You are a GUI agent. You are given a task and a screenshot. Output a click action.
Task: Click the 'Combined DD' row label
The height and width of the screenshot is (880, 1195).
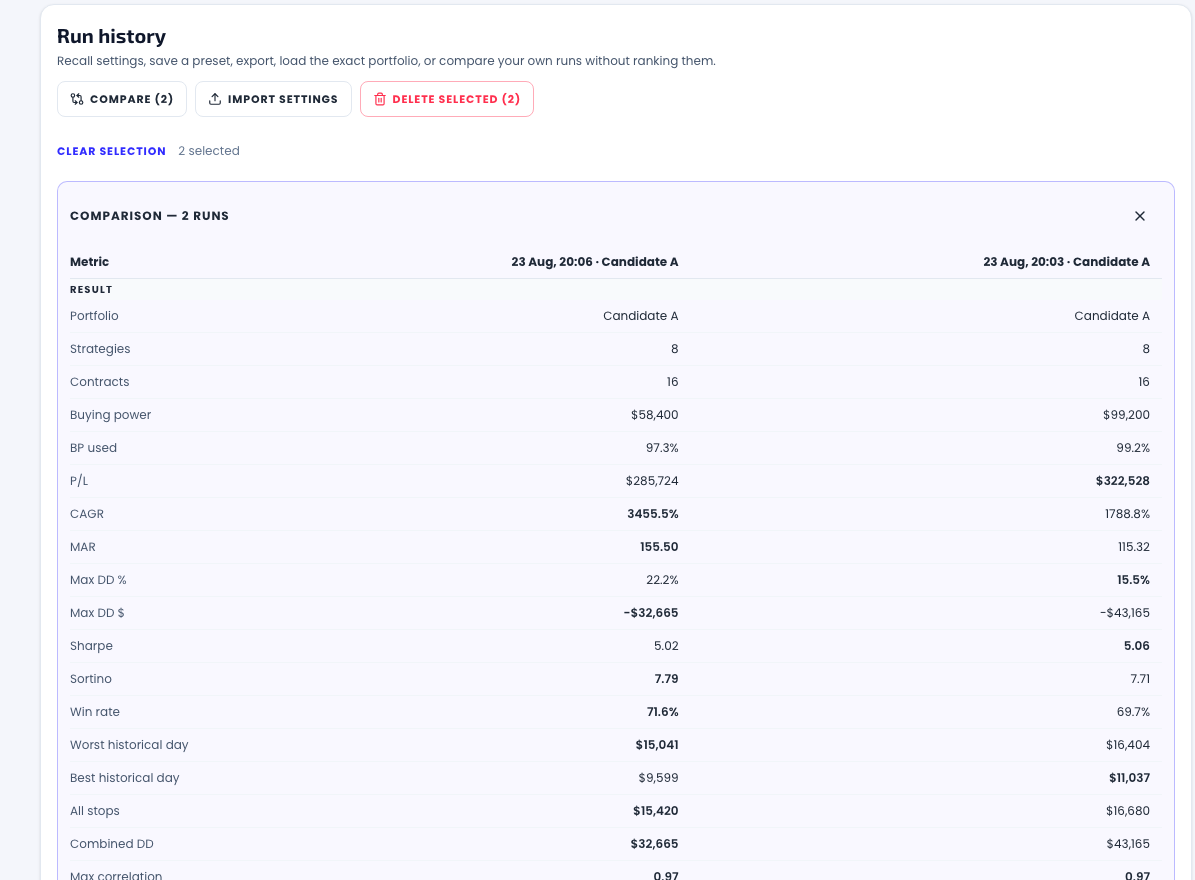point(112,844)
